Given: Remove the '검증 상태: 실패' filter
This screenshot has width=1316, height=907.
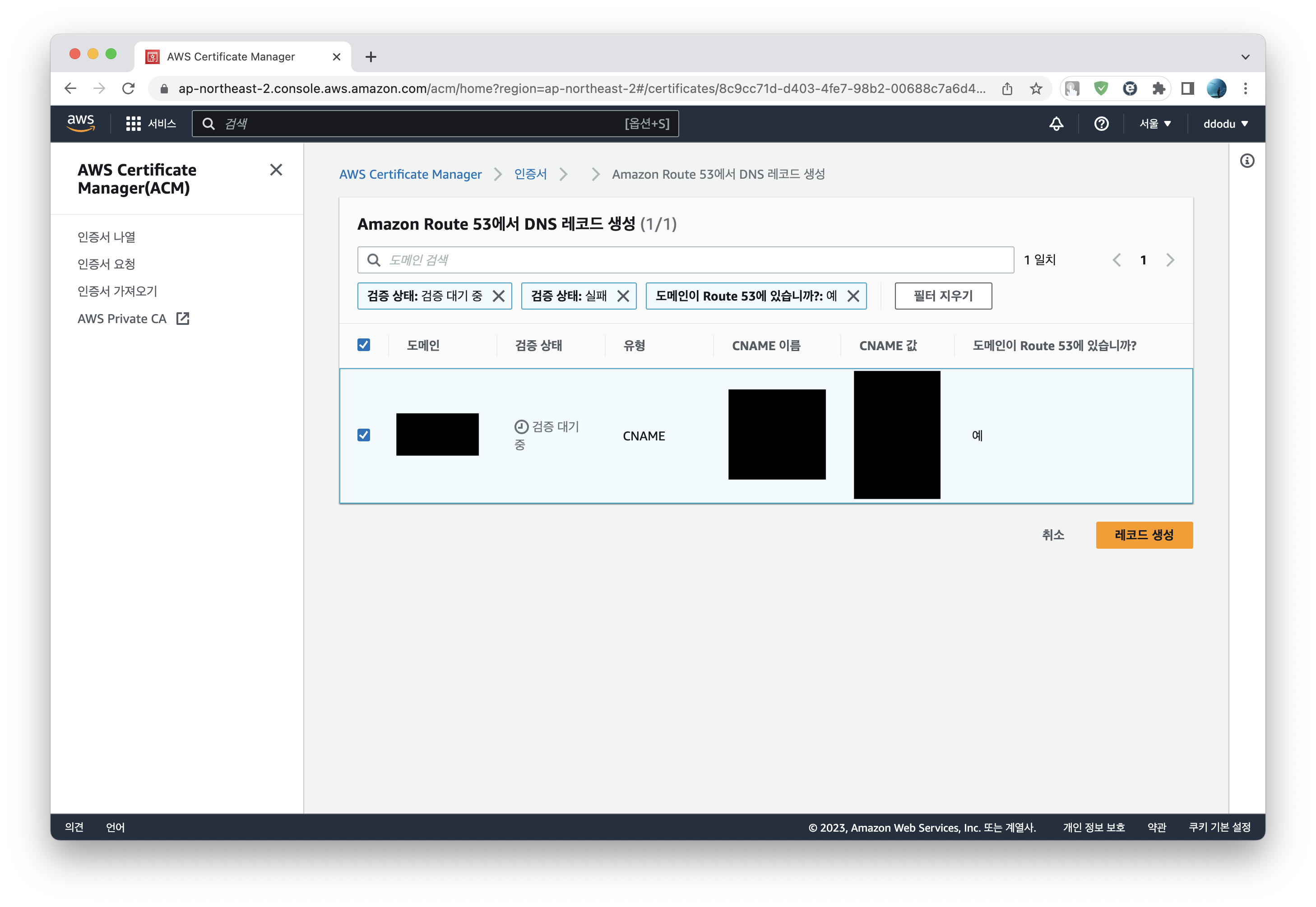Looking at the screenshot, I should (623, 296).
